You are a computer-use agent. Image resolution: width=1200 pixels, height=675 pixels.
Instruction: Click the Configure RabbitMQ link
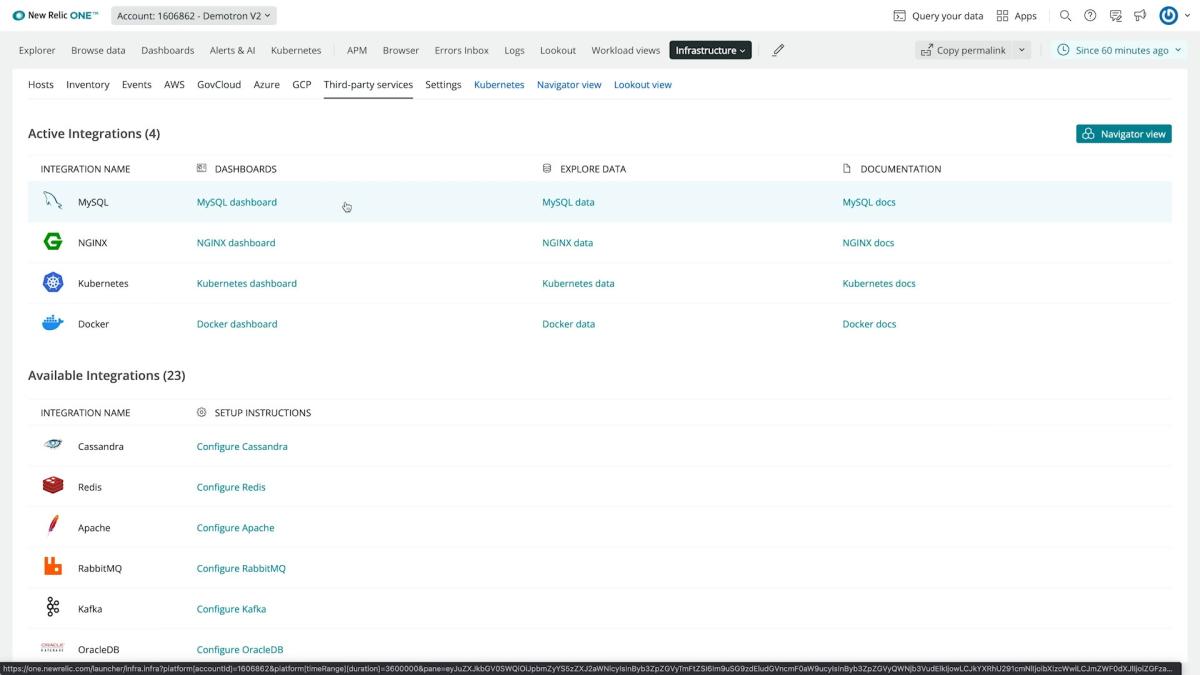pos(241,568)
